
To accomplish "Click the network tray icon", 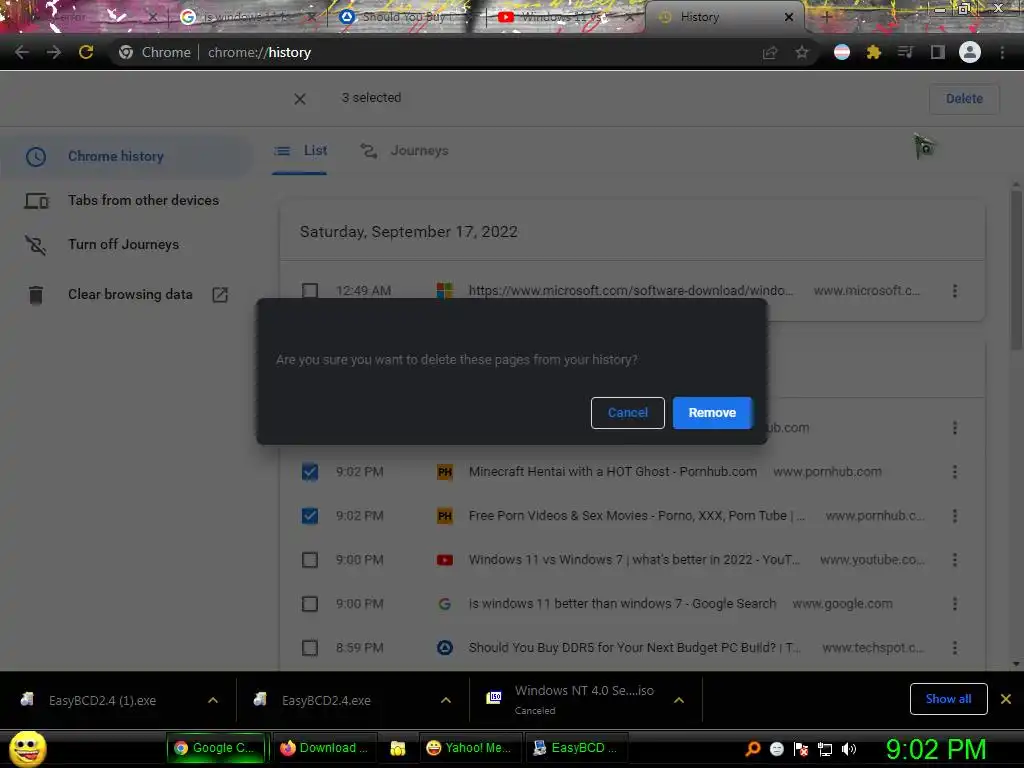I will [825, 749].
